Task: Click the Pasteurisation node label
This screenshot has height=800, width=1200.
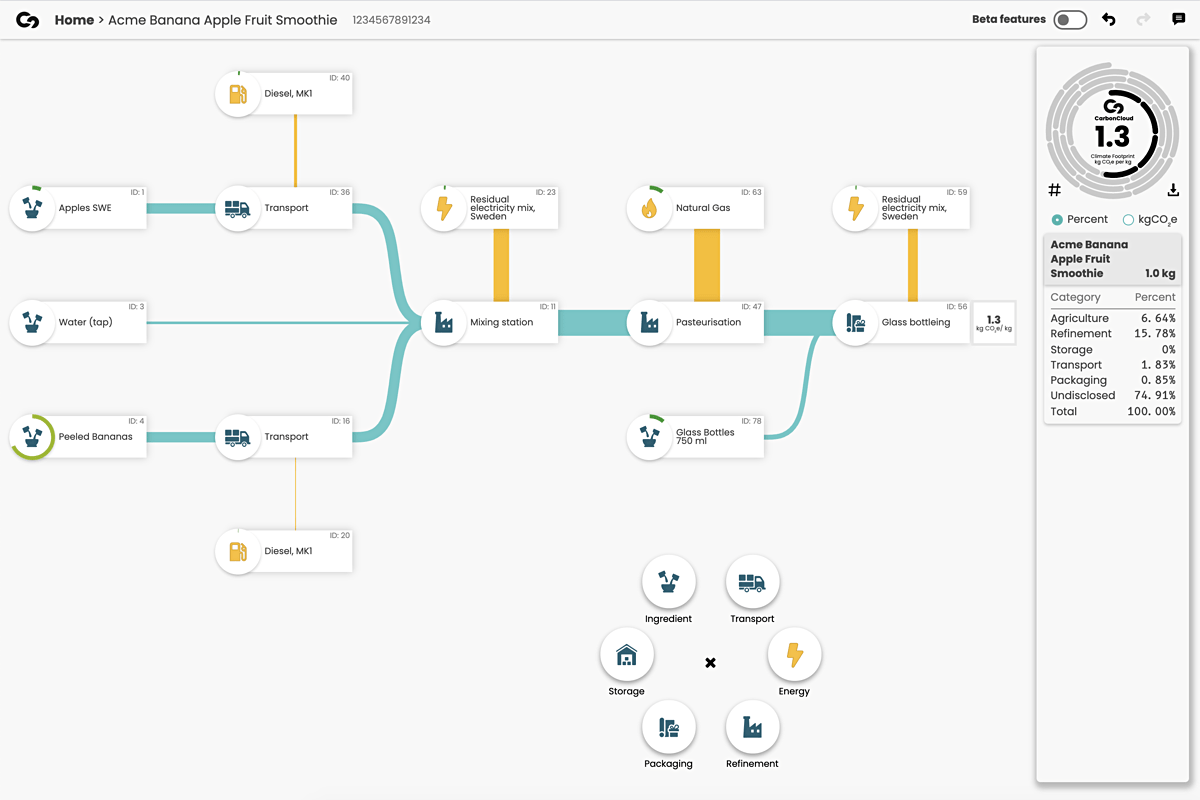Action: click(x=709, y=323)
